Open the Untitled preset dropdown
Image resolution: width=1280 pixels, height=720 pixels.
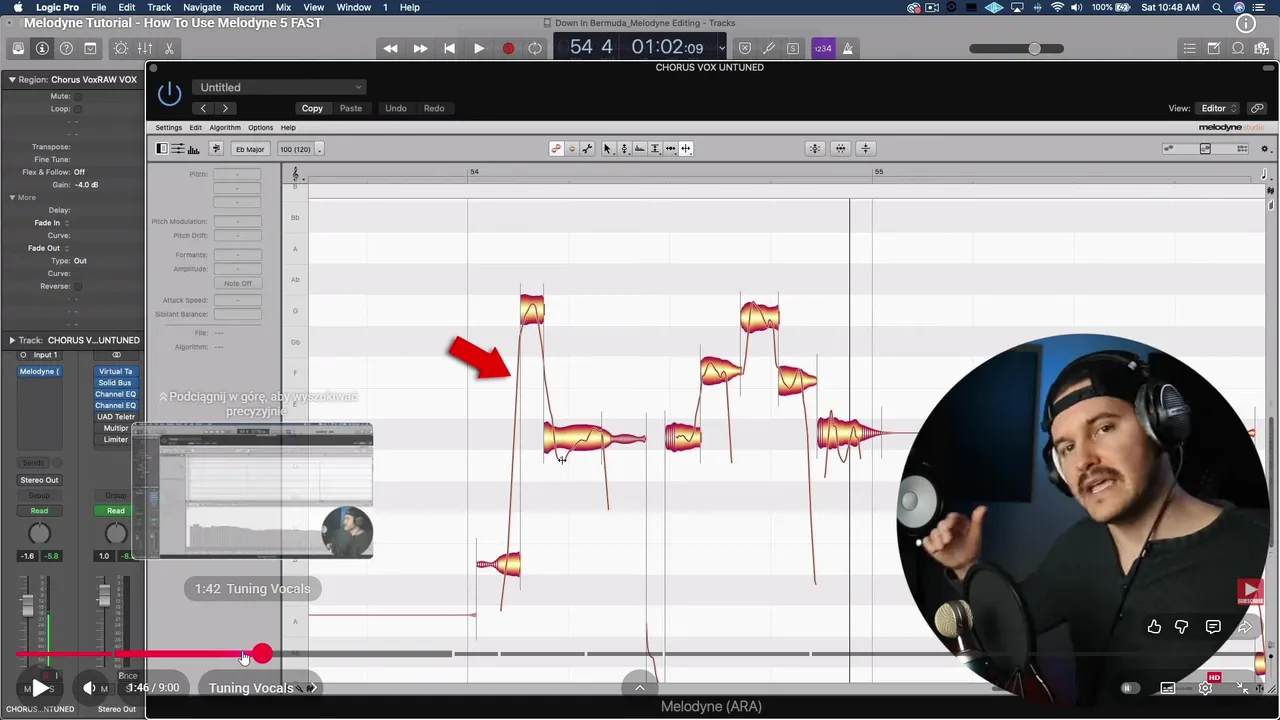(x=279, y=87)
